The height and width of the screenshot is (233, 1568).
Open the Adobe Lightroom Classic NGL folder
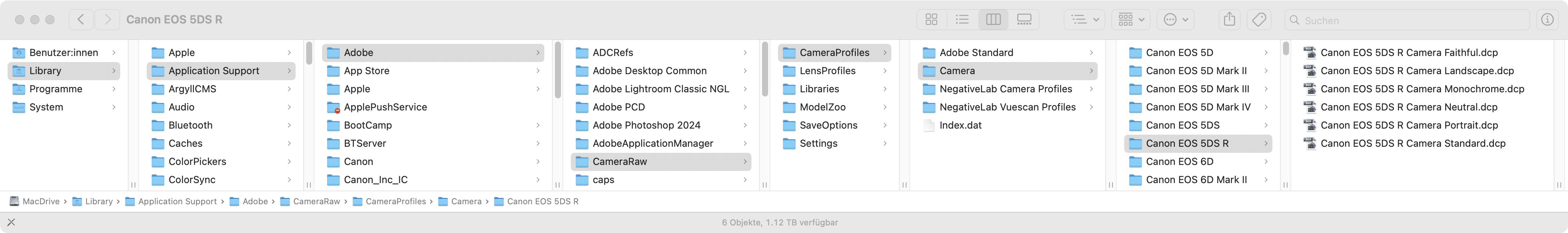(x=661, y=89)
